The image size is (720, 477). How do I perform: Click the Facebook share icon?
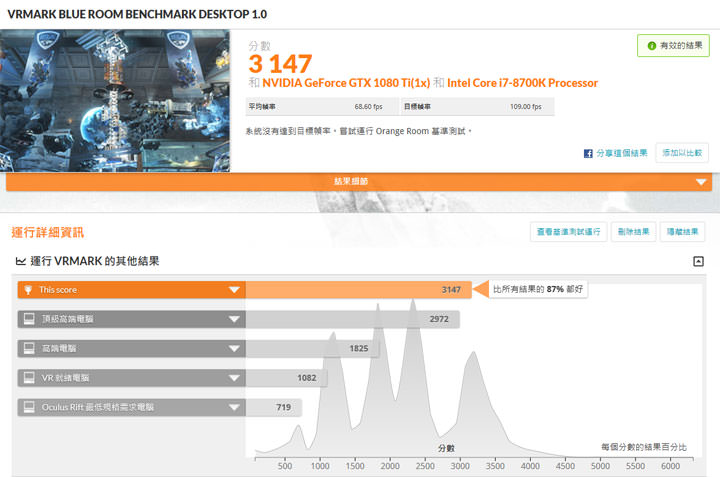tap(589, 153)
